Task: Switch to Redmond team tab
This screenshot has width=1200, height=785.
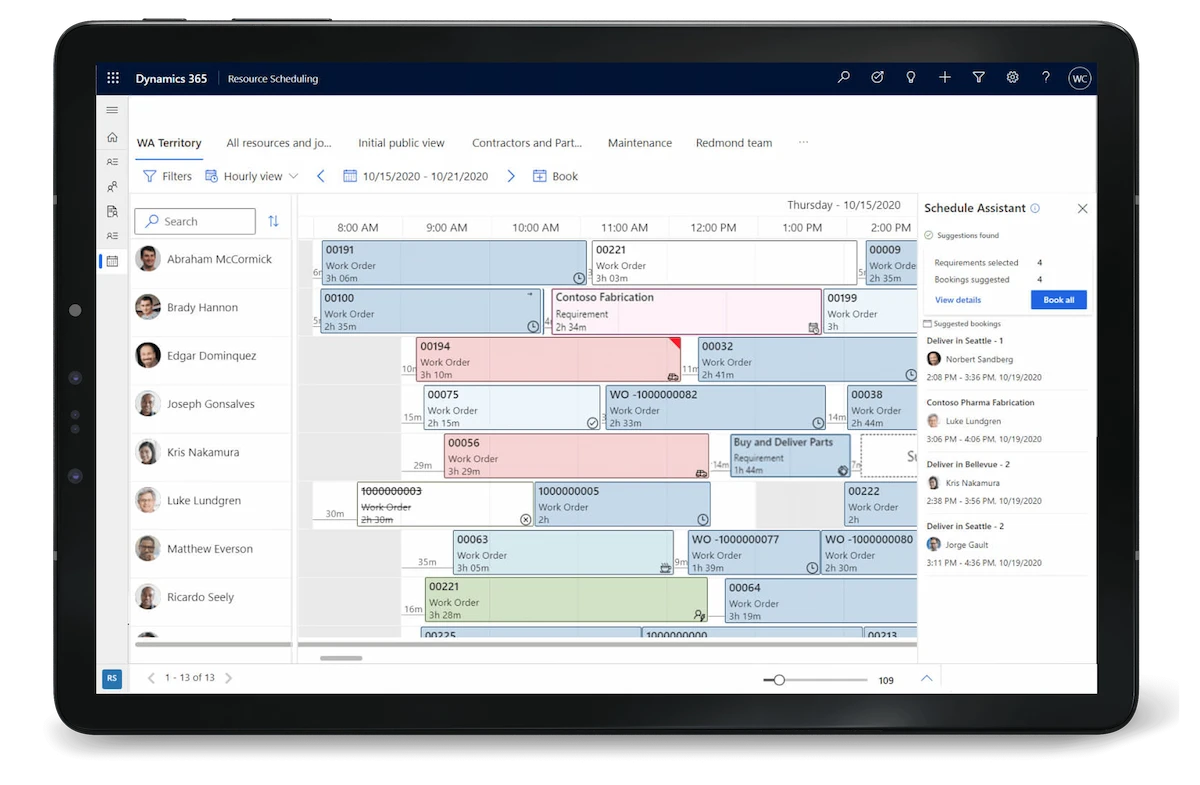Action: 734,143
